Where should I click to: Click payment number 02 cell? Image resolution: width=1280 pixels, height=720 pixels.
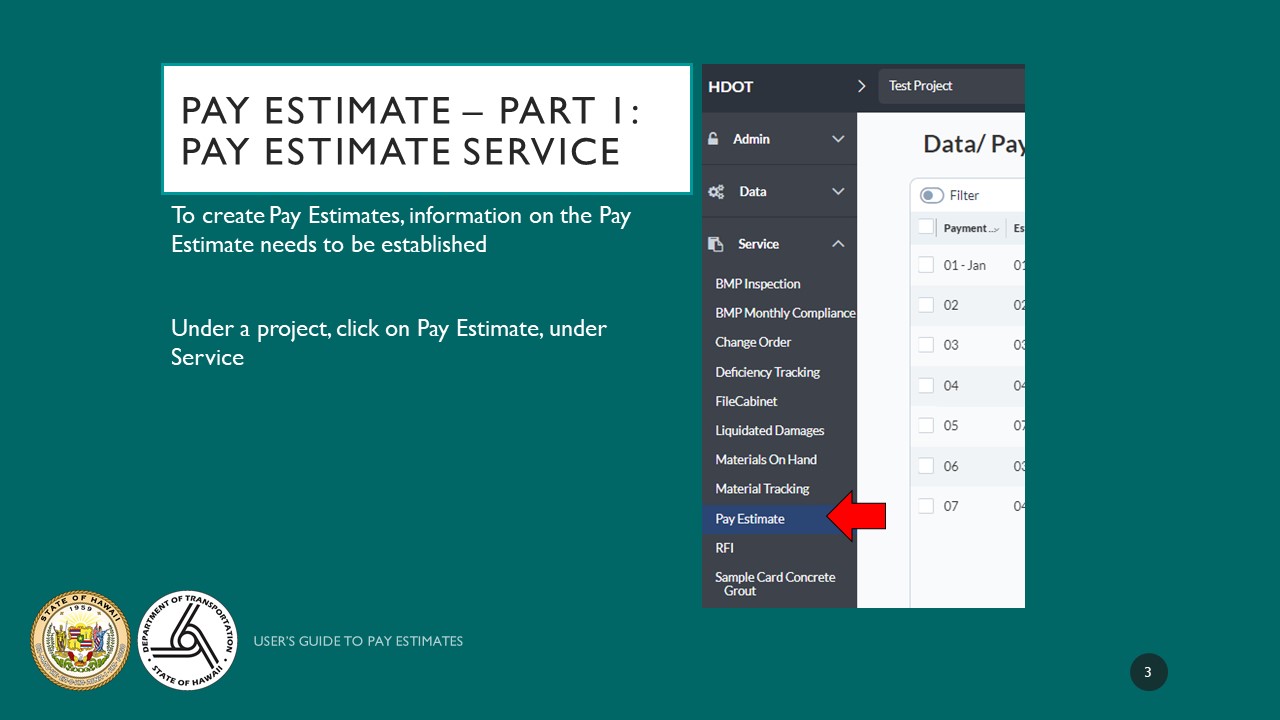tap(951, 305)
